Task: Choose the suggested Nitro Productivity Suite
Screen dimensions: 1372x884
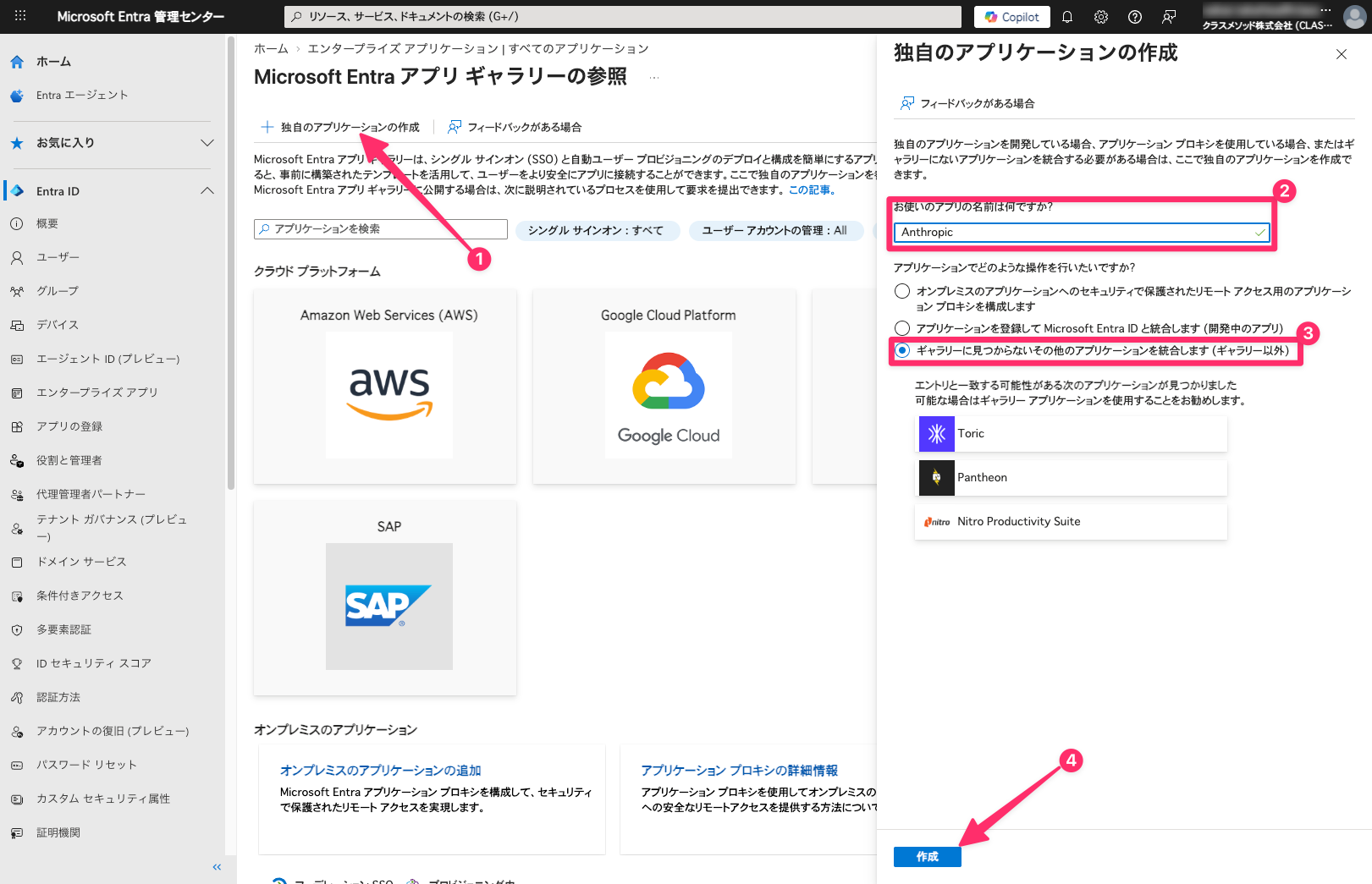Action: [x=1071, y=522]
